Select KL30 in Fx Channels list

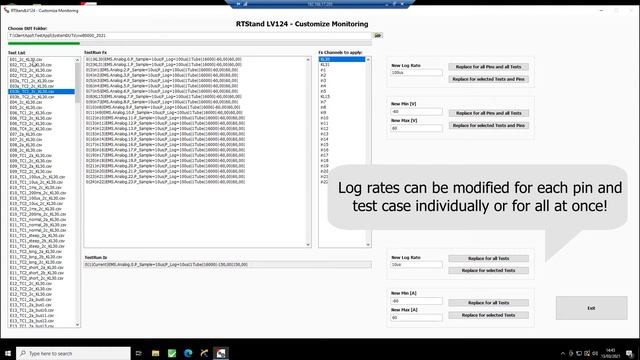tap(342, 60)
